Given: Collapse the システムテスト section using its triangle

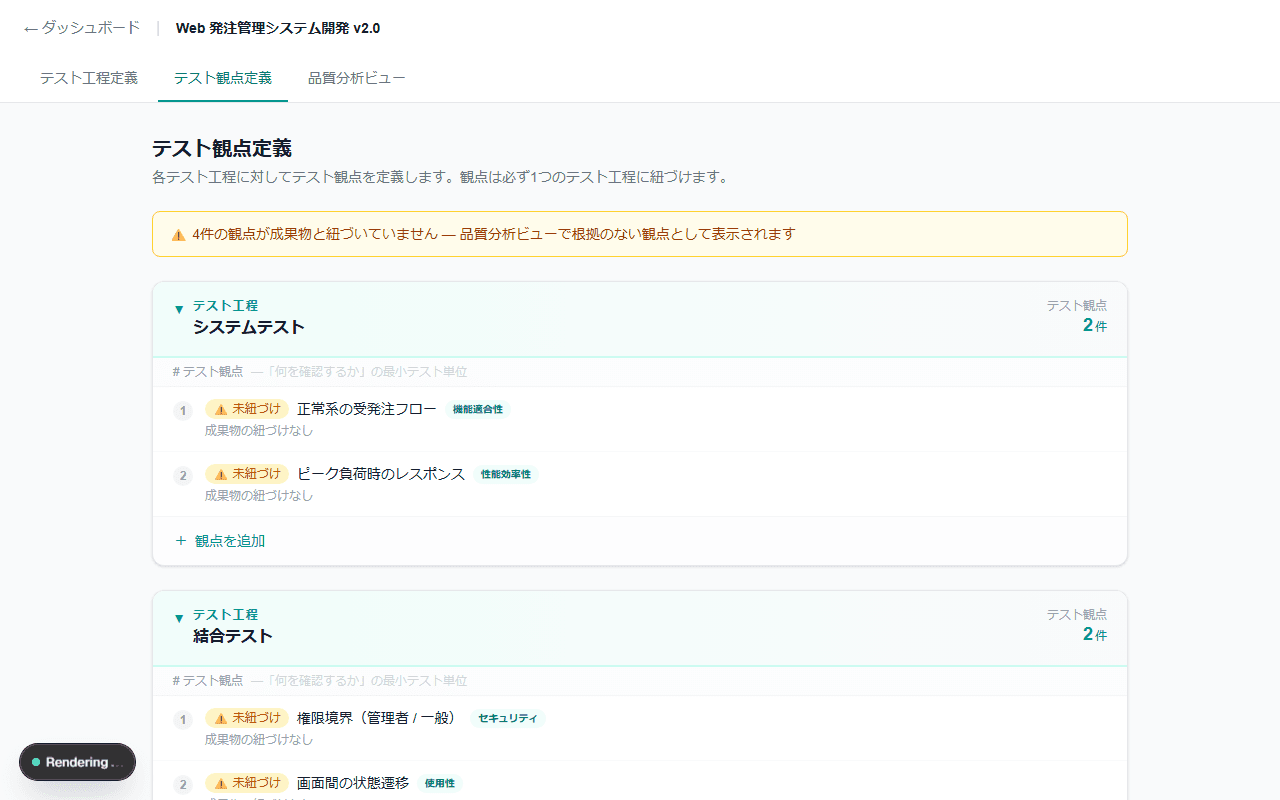Looking at the screenshot, I should click(179, 309).
